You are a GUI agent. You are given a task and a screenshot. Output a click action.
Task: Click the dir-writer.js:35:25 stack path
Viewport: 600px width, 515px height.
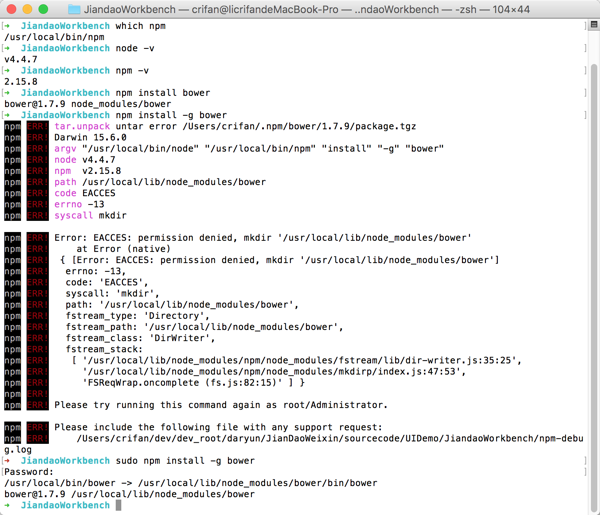tap(302, 360)
